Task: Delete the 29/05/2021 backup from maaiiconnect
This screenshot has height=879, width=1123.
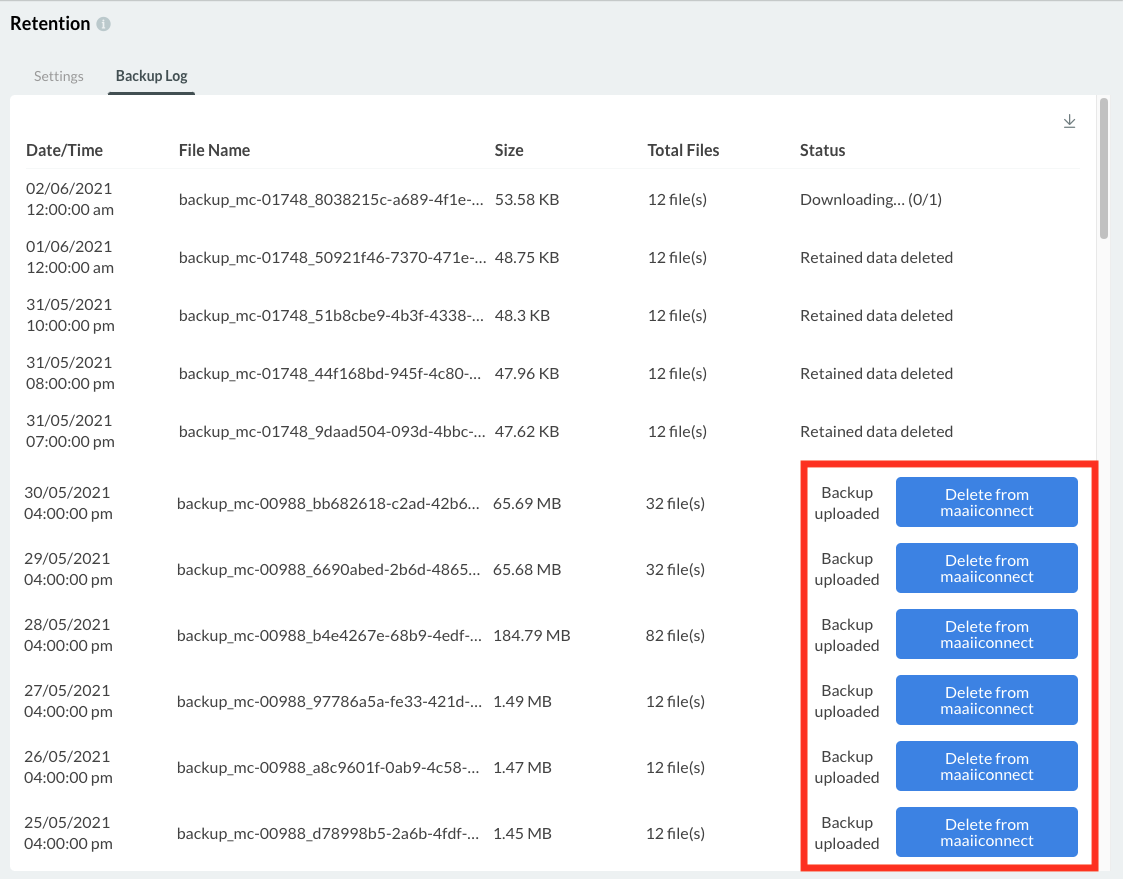Action: click(x=986, y=568)
